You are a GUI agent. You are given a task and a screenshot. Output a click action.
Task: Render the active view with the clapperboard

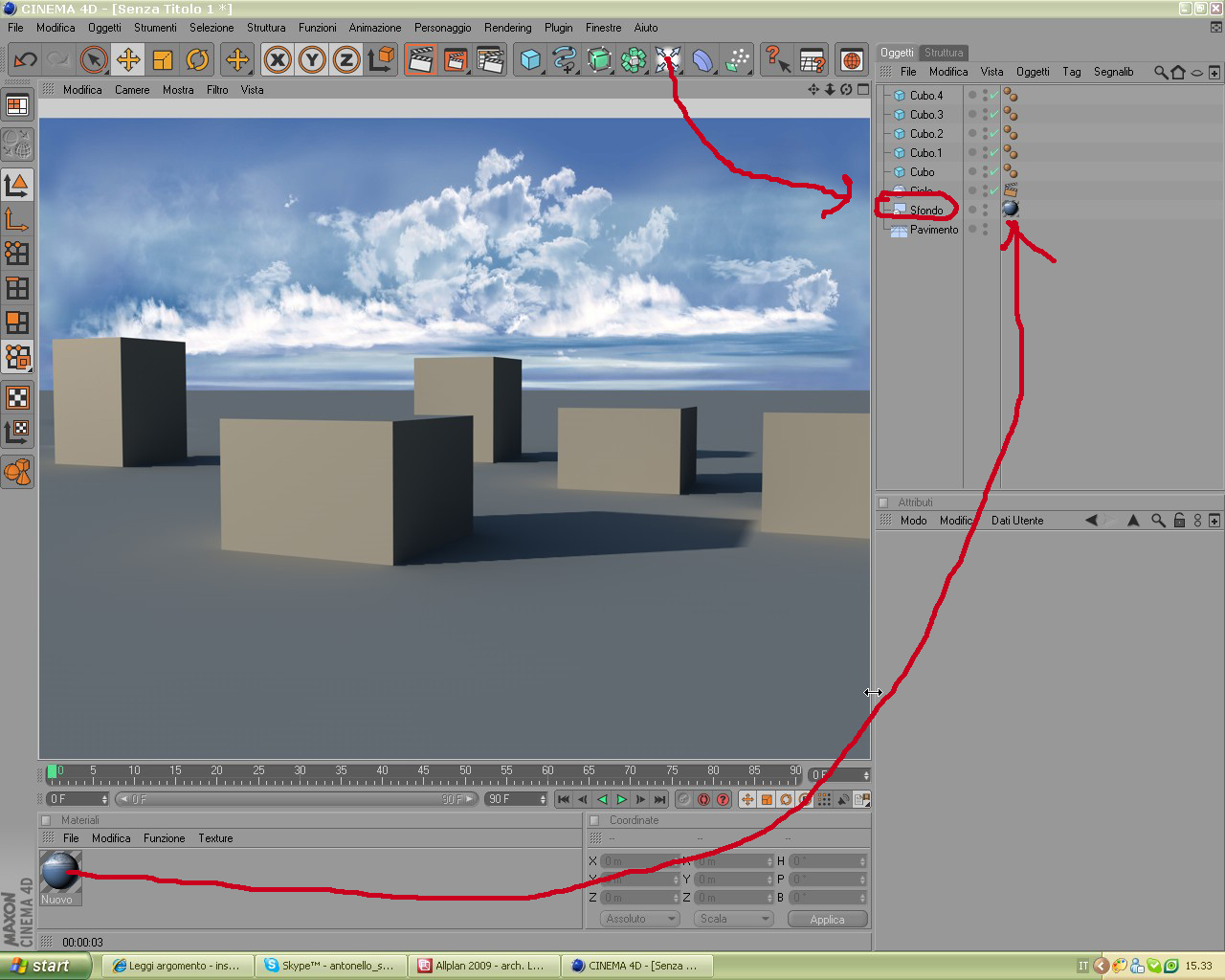click(x=420, y=60)
